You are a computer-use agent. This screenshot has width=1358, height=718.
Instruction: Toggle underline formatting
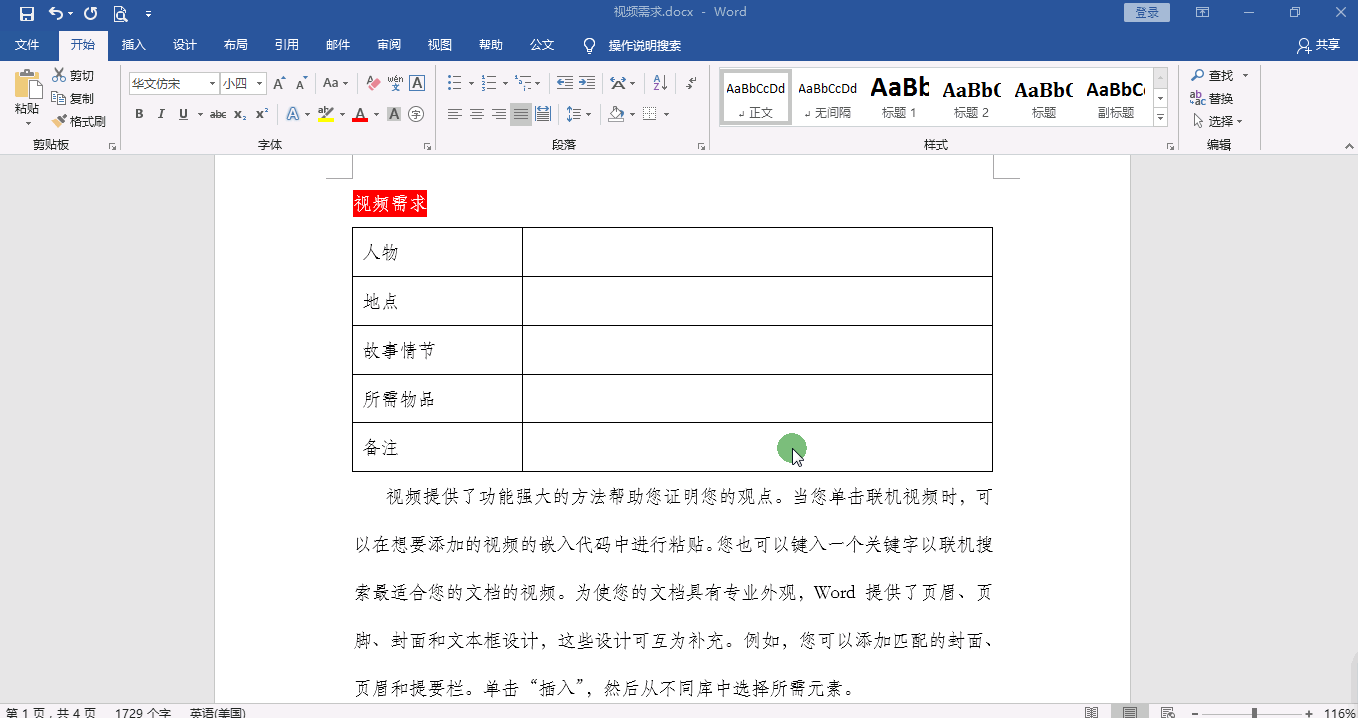183,114
